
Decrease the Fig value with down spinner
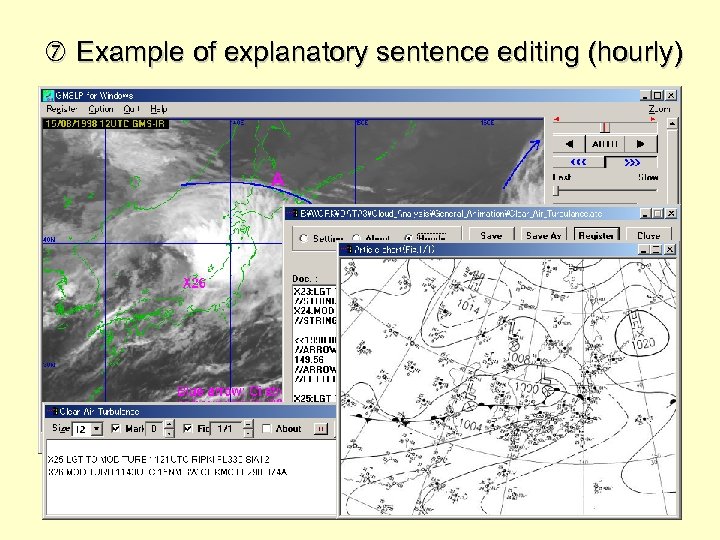248,433
